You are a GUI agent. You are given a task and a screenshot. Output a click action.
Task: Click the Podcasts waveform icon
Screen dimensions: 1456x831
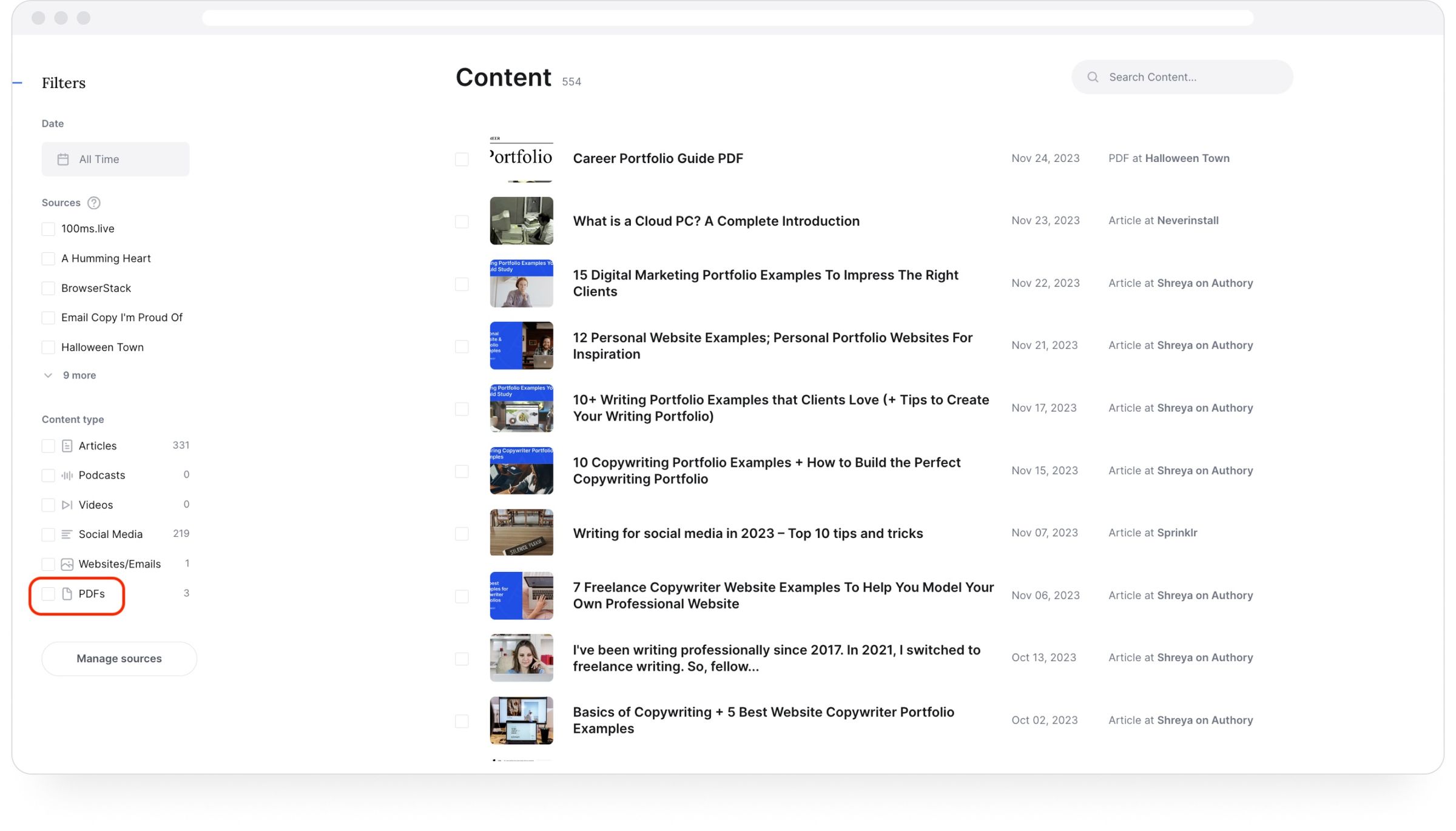pos(67,476)
